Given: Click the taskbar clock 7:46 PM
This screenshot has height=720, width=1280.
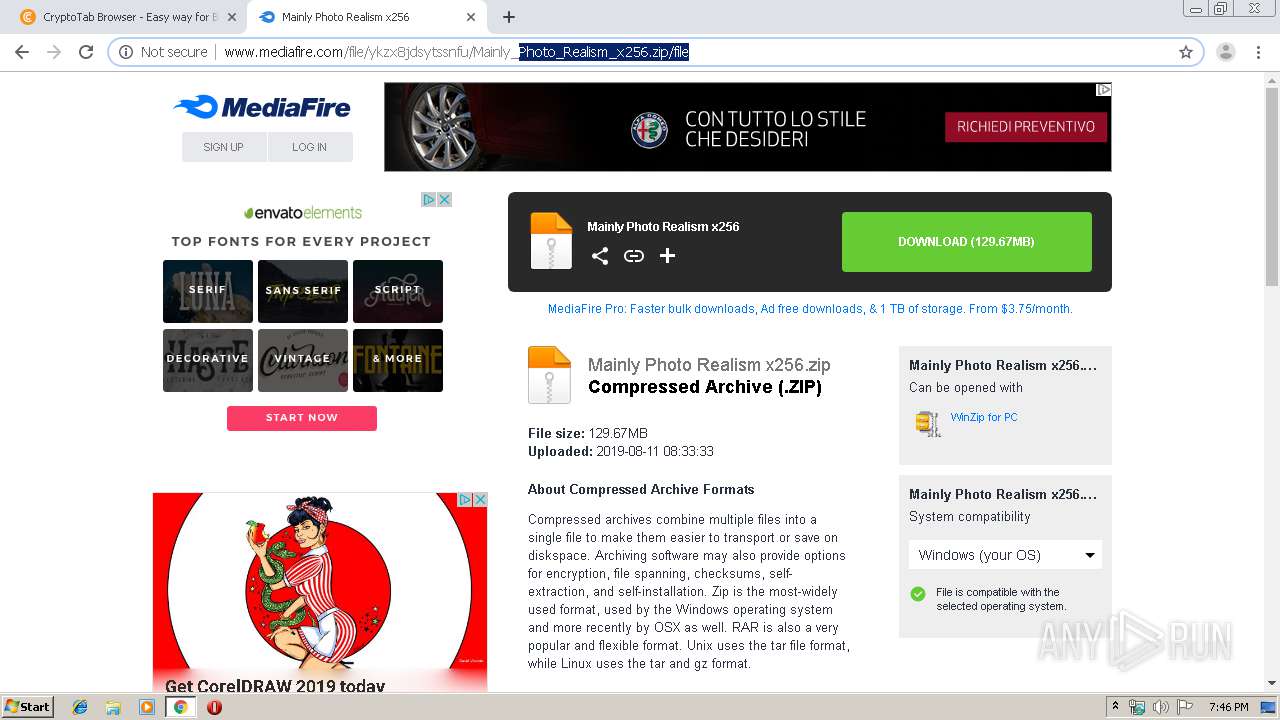Looking at the screenshot, I should point(1228,707).
